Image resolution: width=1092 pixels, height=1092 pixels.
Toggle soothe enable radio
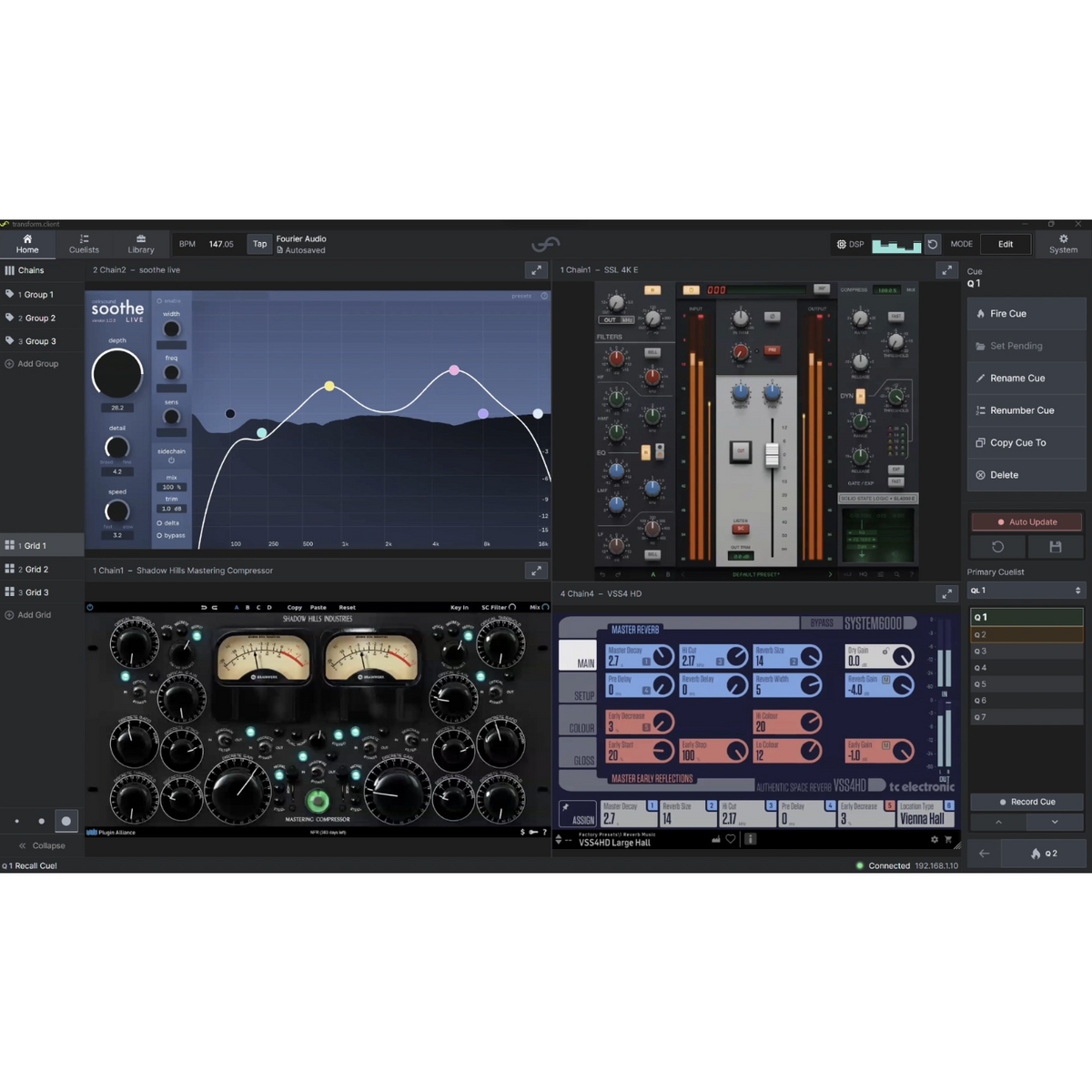(x=160, y=301)
